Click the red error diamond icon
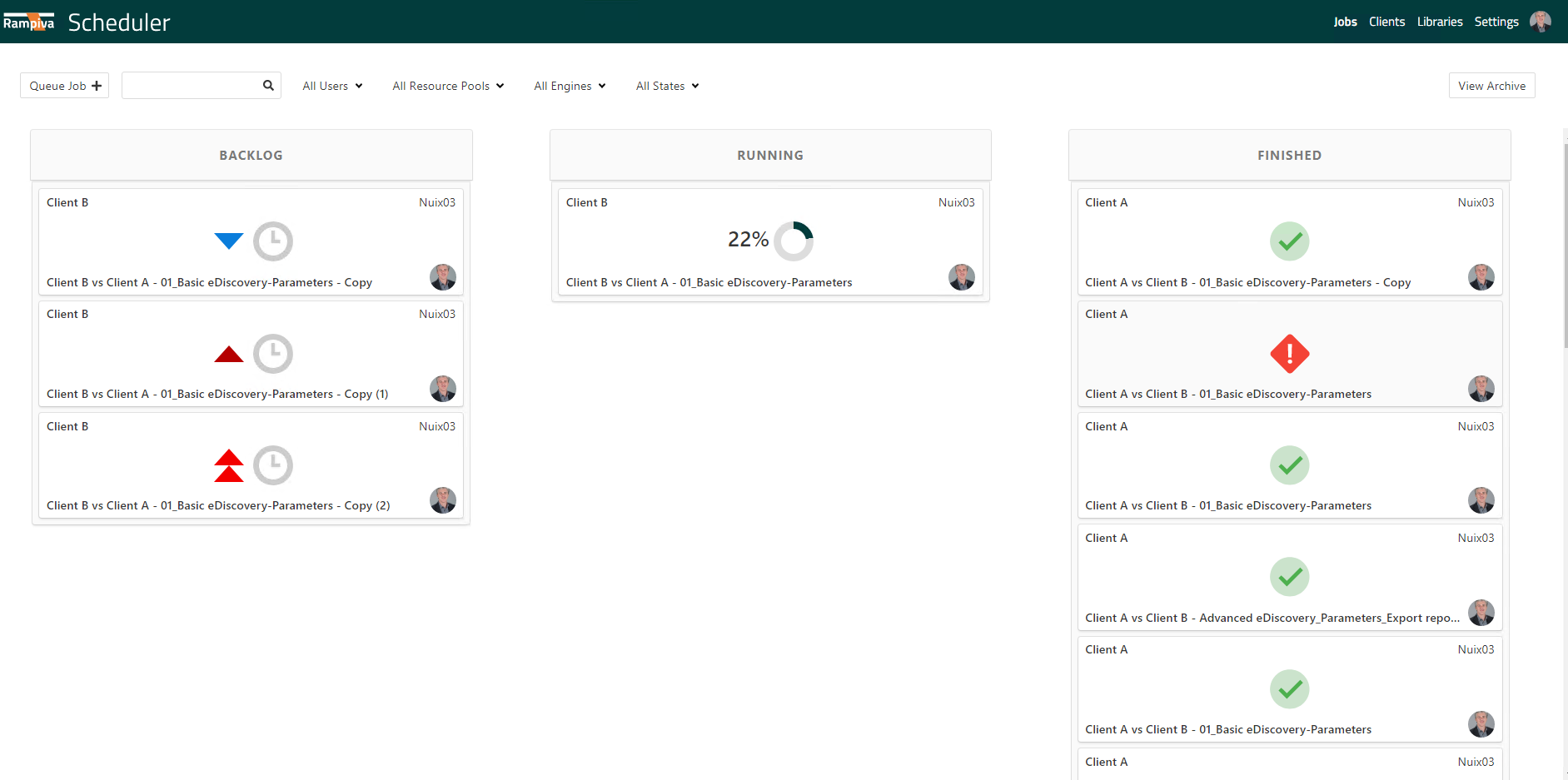This screenshot has width=1568, height=780. click(x=1289, y=354)
